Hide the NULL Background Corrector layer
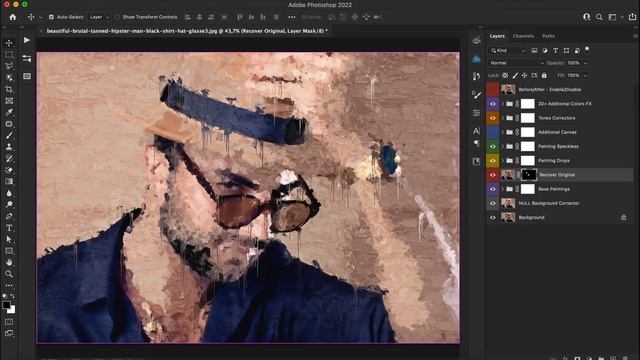The image size is (640, 360). pyautogui.click(x=493, y=203)
